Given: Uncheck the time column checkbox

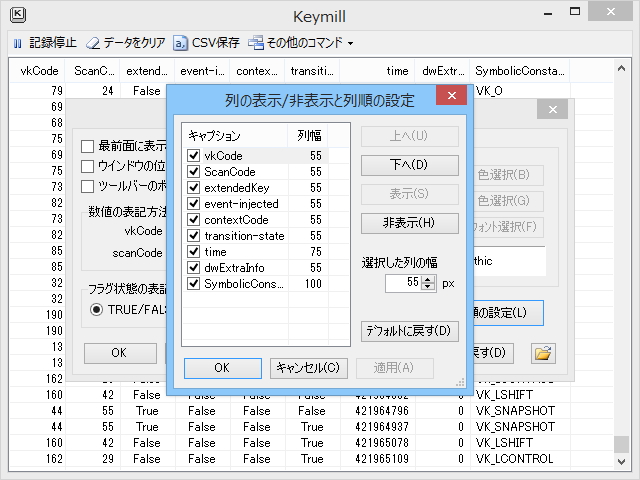Looking at the screenshot, I should click(193, 251).
